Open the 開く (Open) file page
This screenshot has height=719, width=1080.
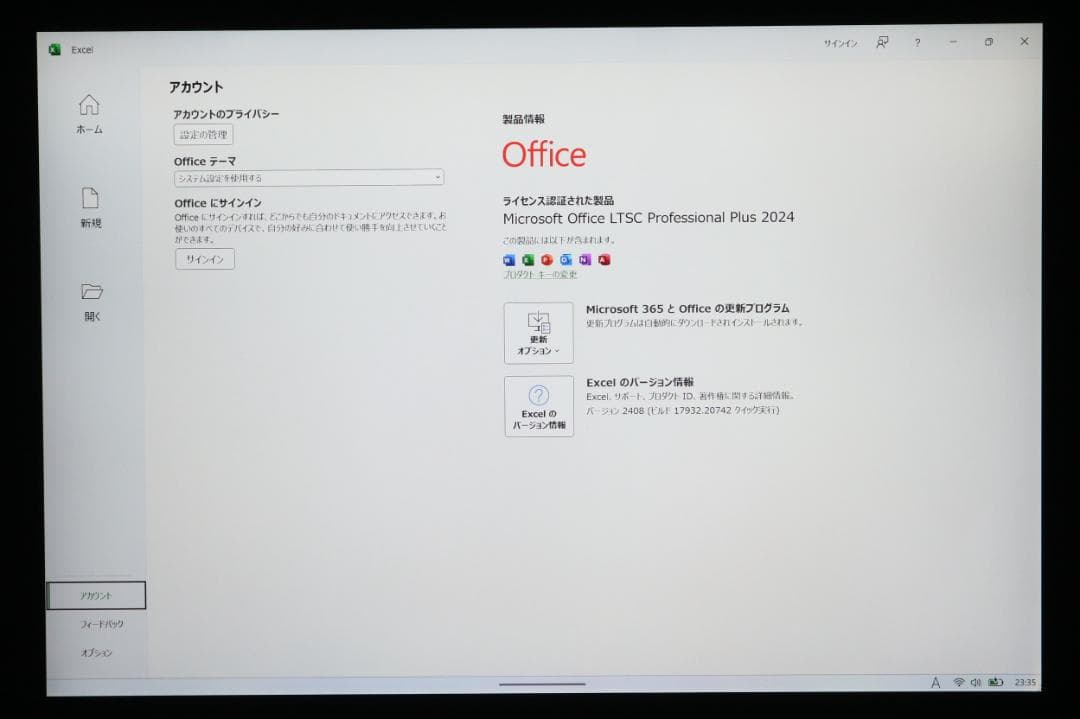coord(92,302)
